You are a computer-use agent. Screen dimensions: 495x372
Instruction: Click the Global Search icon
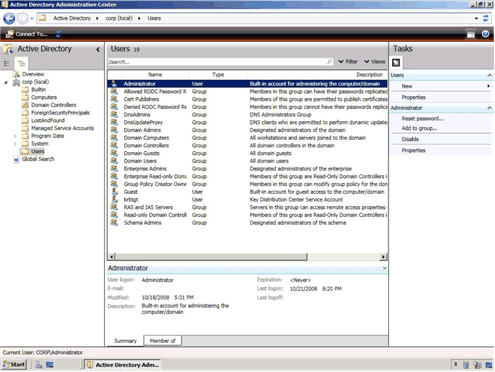pyautogui.click(x=16, y=159)
